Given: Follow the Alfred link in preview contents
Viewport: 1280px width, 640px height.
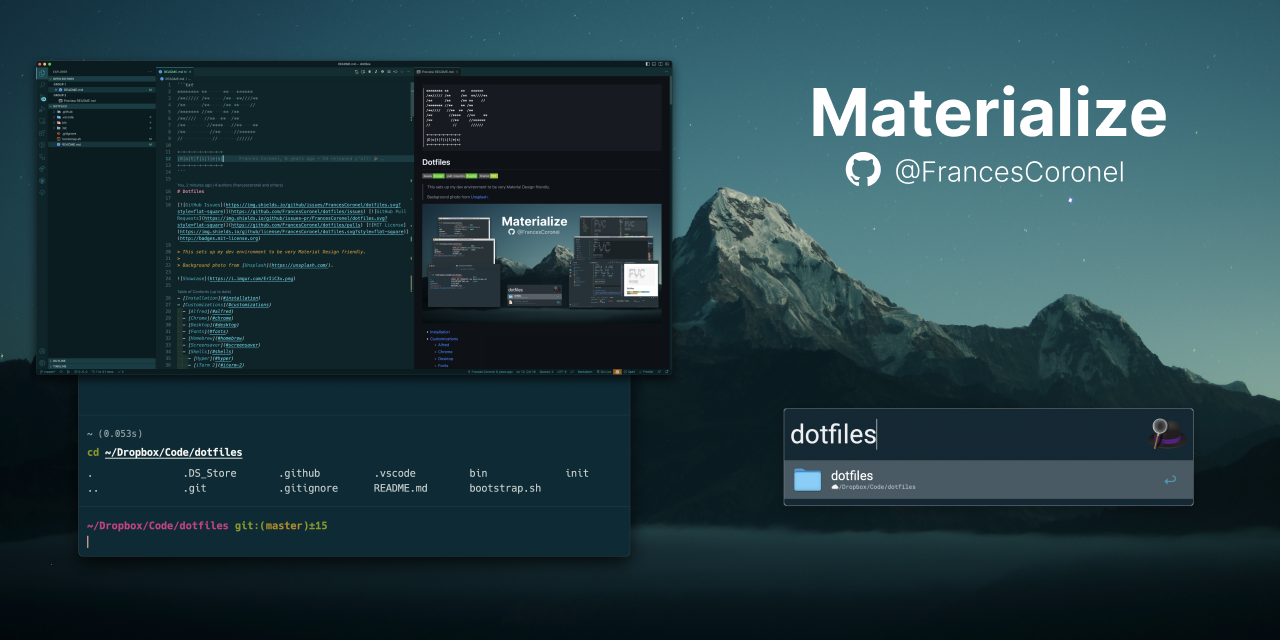Looking at the screenshot, I should [443, 345].
